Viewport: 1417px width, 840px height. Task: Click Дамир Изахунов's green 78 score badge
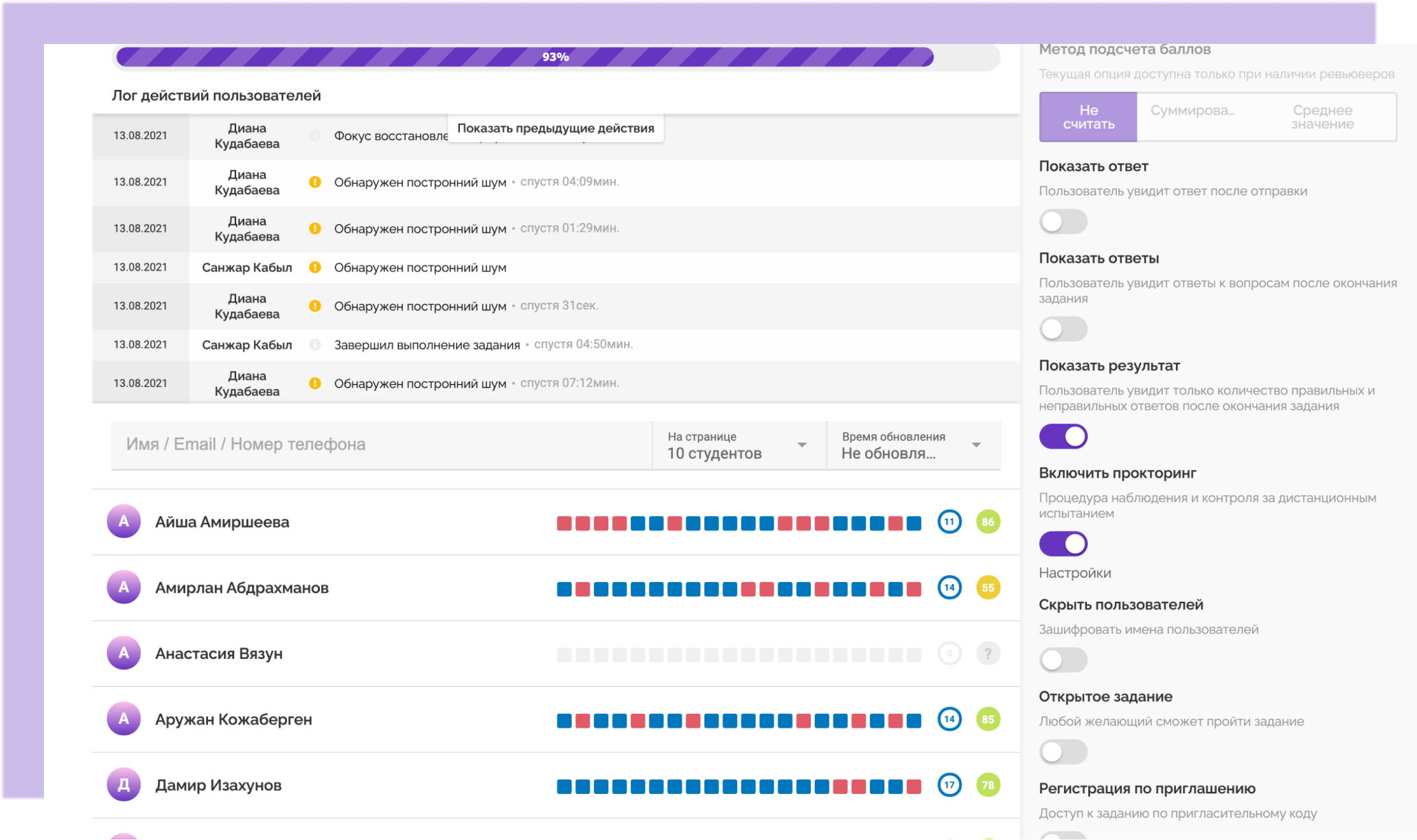[988, 785]
